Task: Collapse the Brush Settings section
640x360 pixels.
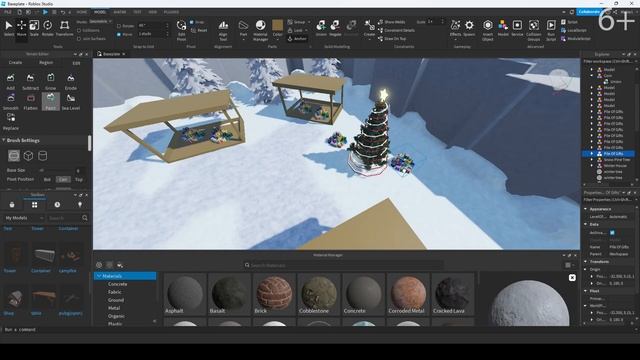Action: pyautogui.click(x=4, y=140)
